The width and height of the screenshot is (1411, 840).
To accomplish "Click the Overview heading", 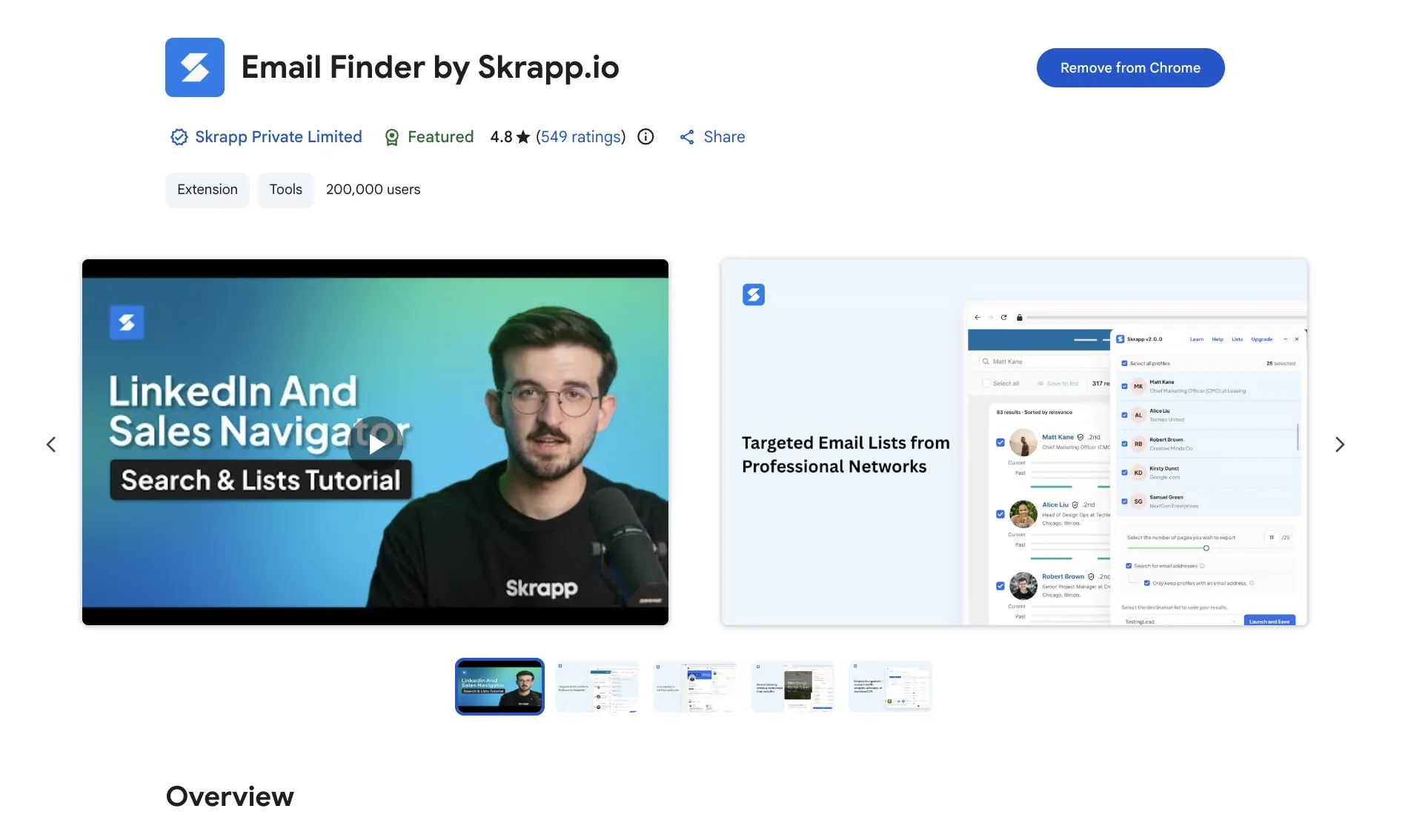I will click(230, 796).
